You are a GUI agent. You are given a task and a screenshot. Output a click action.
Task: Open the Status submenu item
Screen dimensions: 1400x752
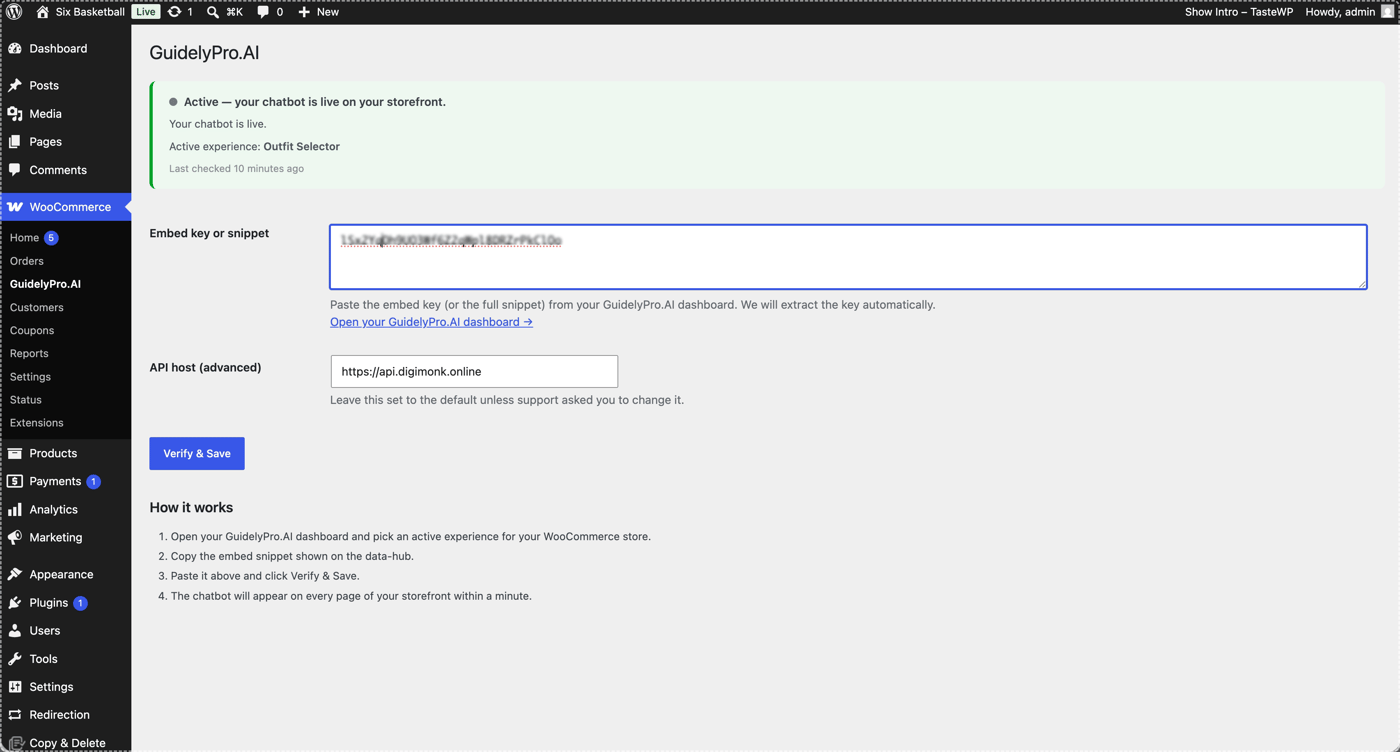(26, 400)
